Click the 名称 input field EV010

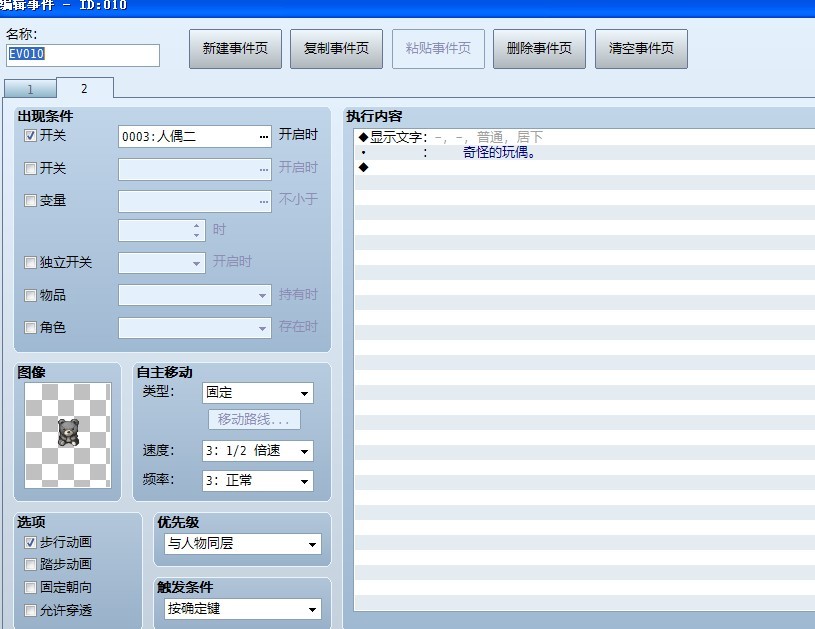pyautogui.click(x=83, y=55)
